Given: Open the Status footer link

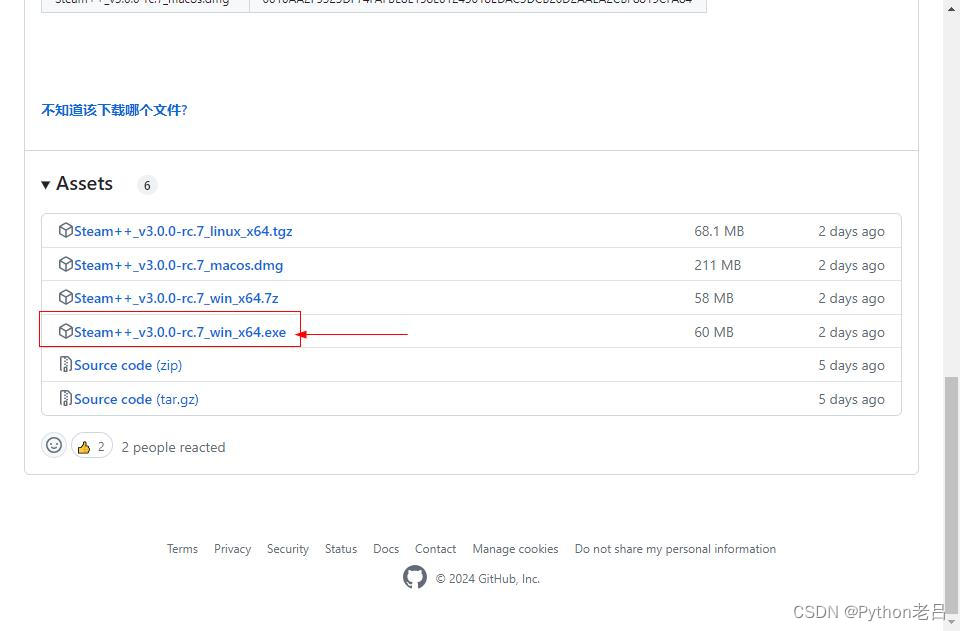Looking at the screenshot, I should [341, 549].
